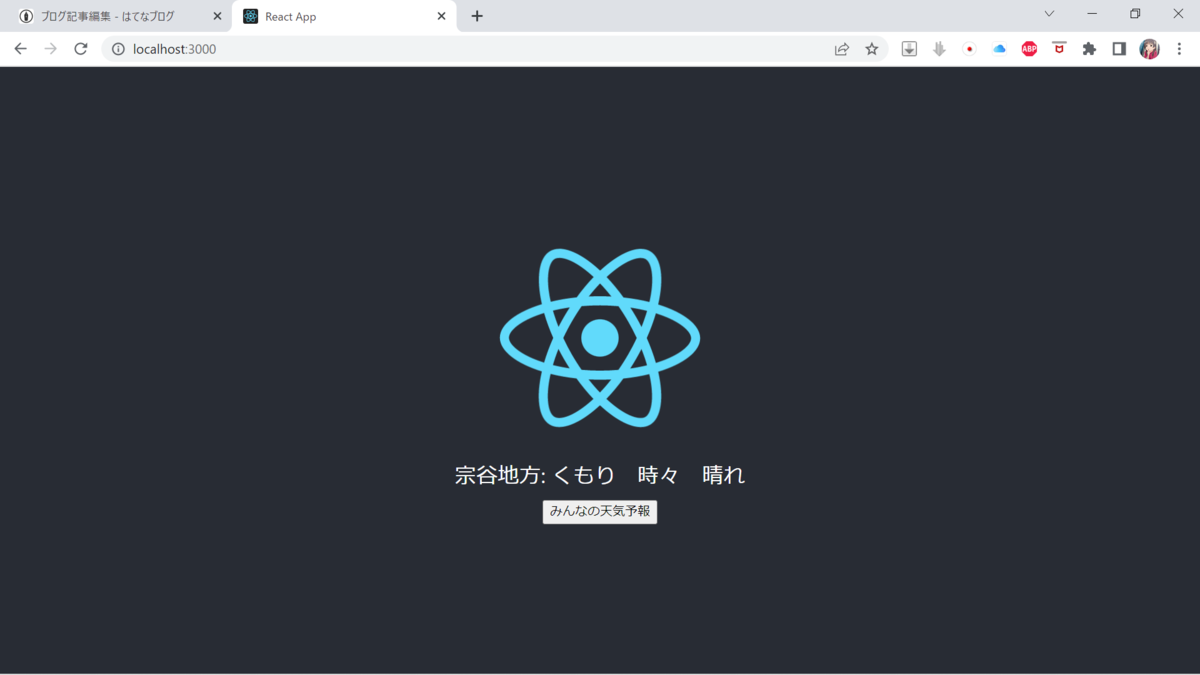Open the Chrome profile avatar

[1150, 49]
